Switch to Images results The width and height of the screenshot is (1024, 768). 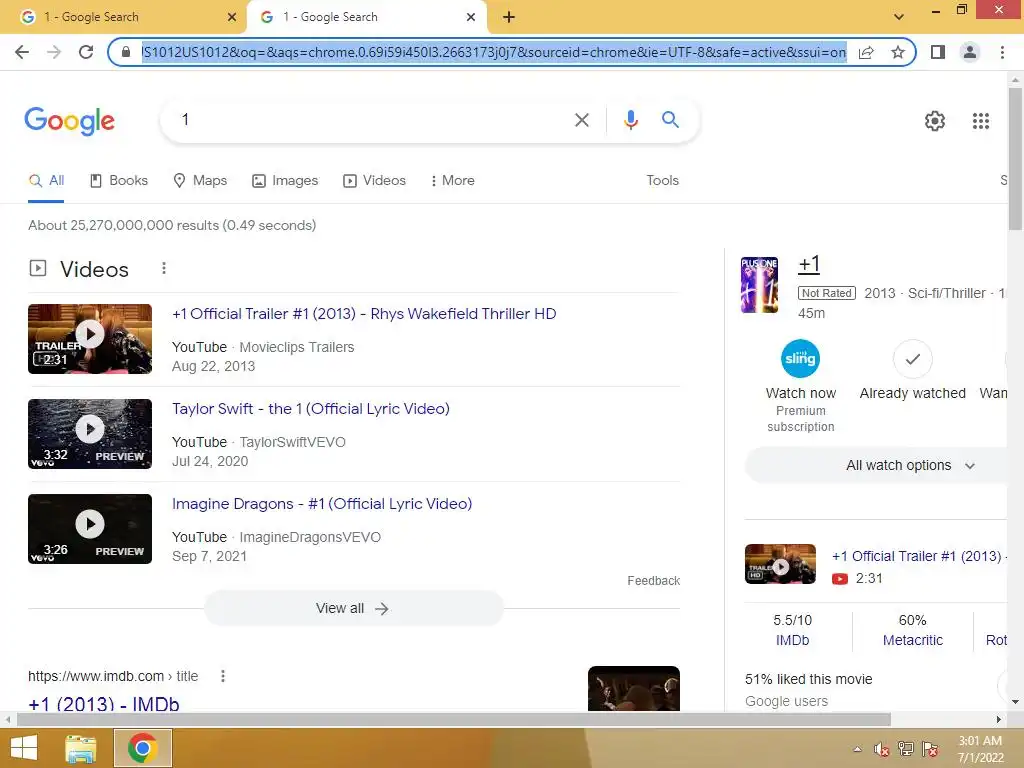click(x=285, y=180)
